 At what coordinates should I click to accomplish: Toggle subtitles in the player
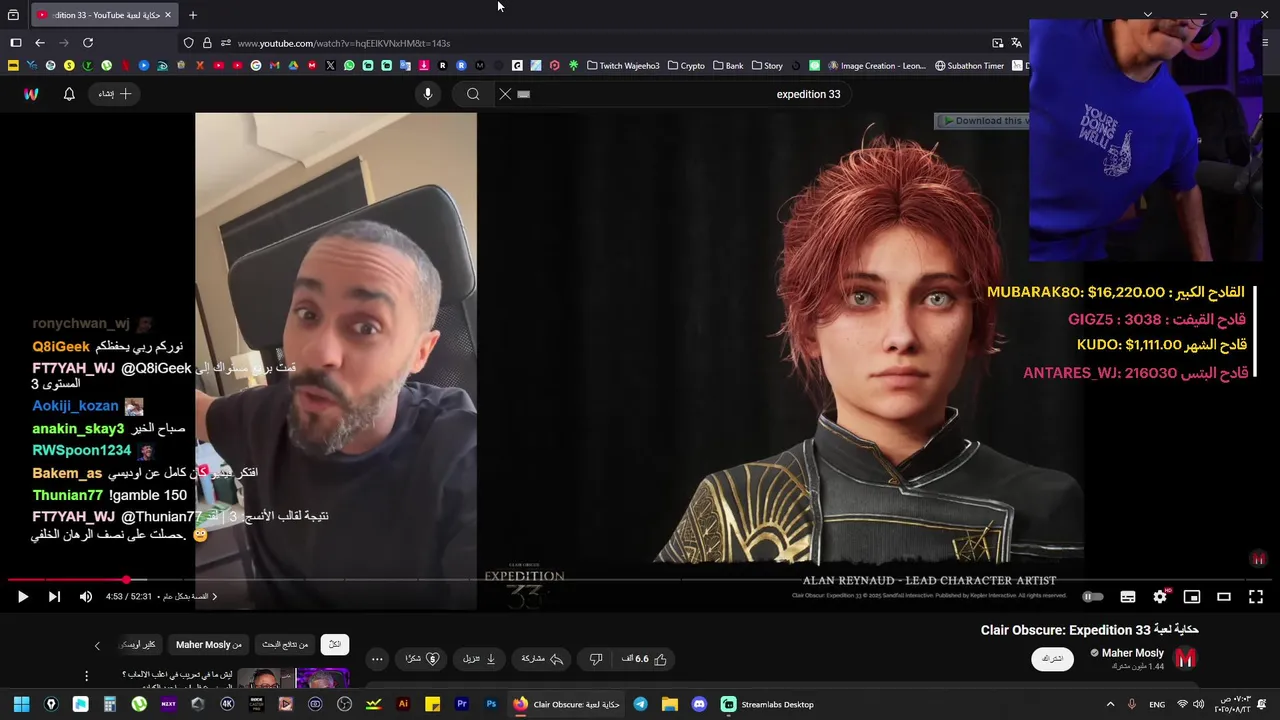(x=1128, y=597)
